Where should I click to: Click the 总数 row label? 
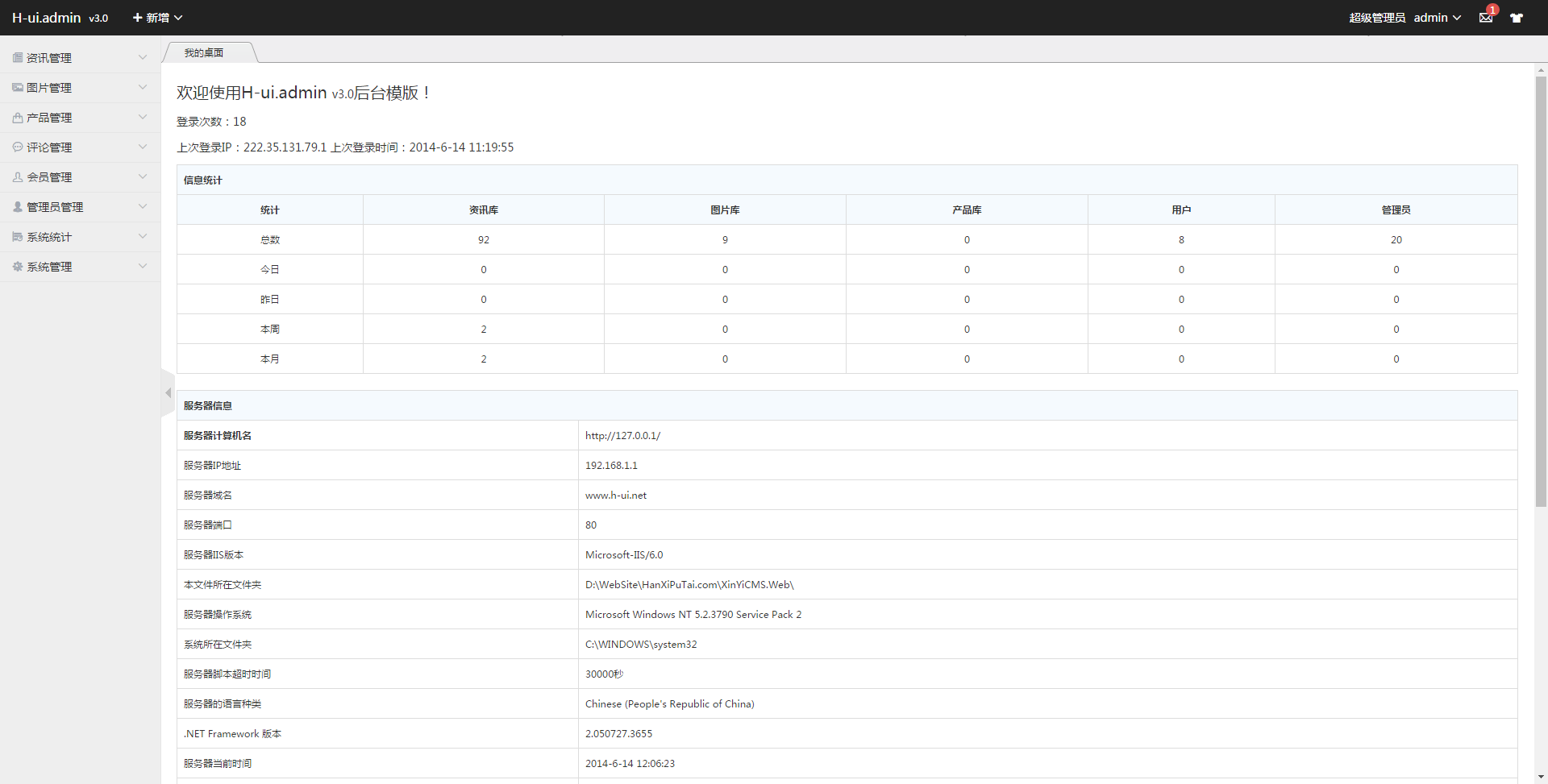pyautogui.click(x=270, y=240)
